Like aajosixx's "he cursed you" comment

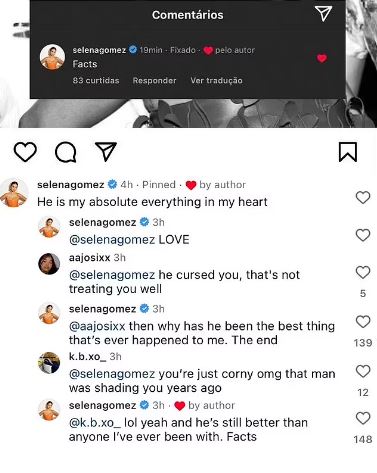click(363, 273)
